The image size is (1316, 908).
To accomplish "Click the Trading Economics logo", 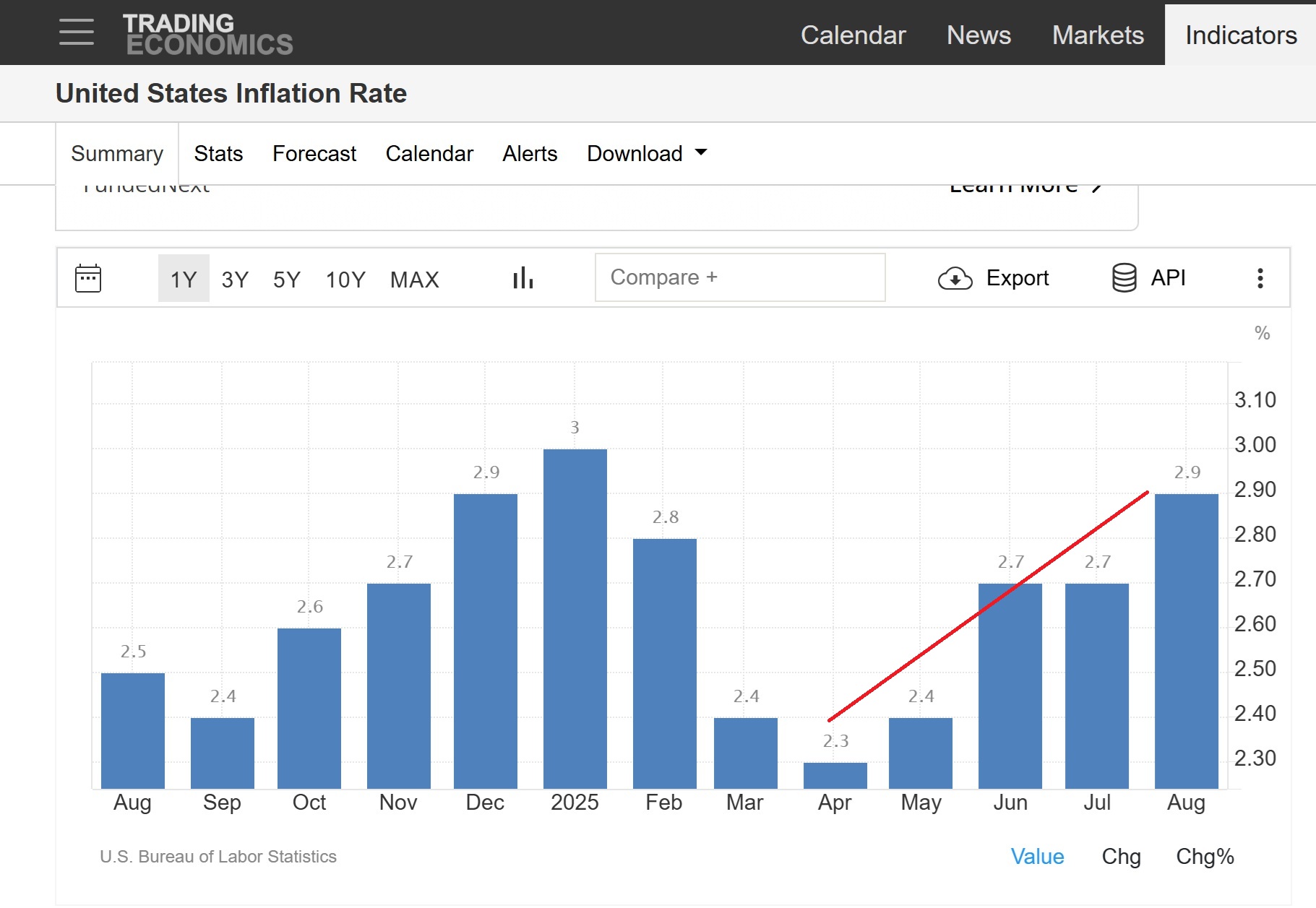I will point(208,34).
